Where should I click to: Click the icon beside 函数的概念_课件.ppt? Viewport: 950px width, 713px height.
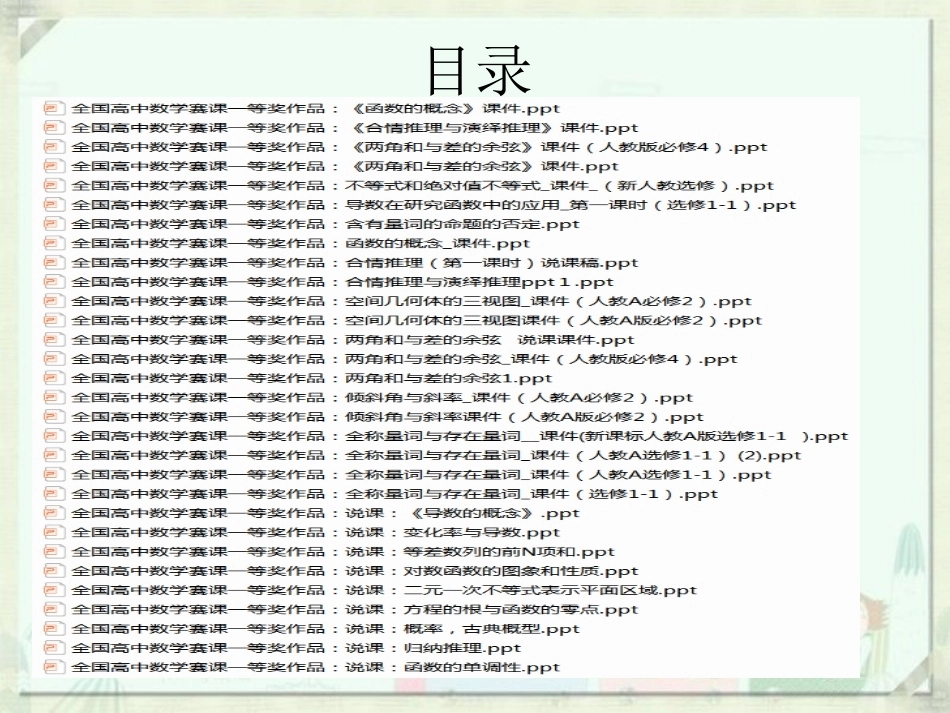point(53,244)
